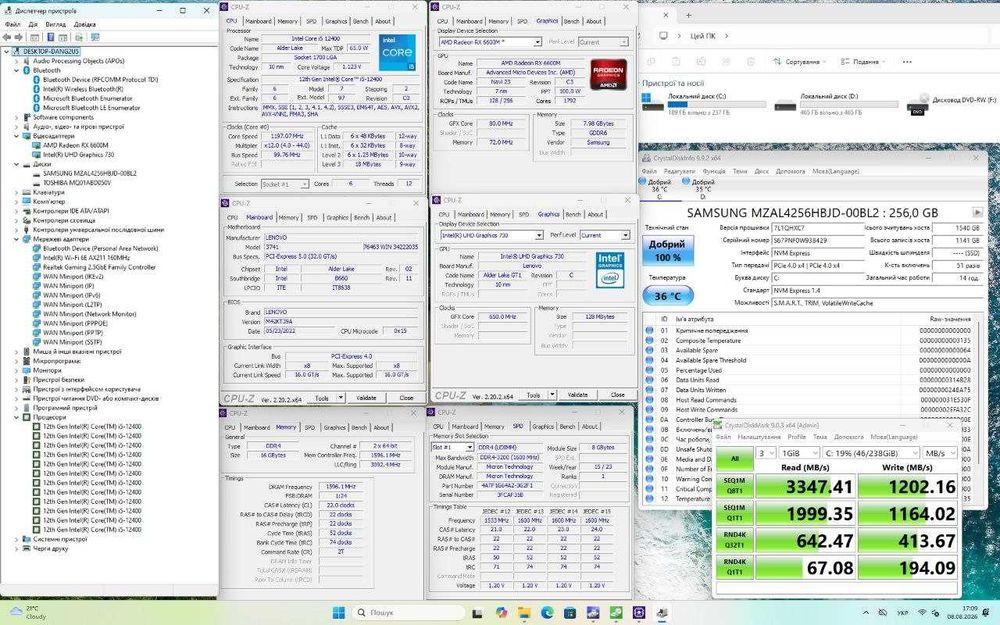
Task: Run SEQ1M Q8T1 test
Action: [735, 485]
